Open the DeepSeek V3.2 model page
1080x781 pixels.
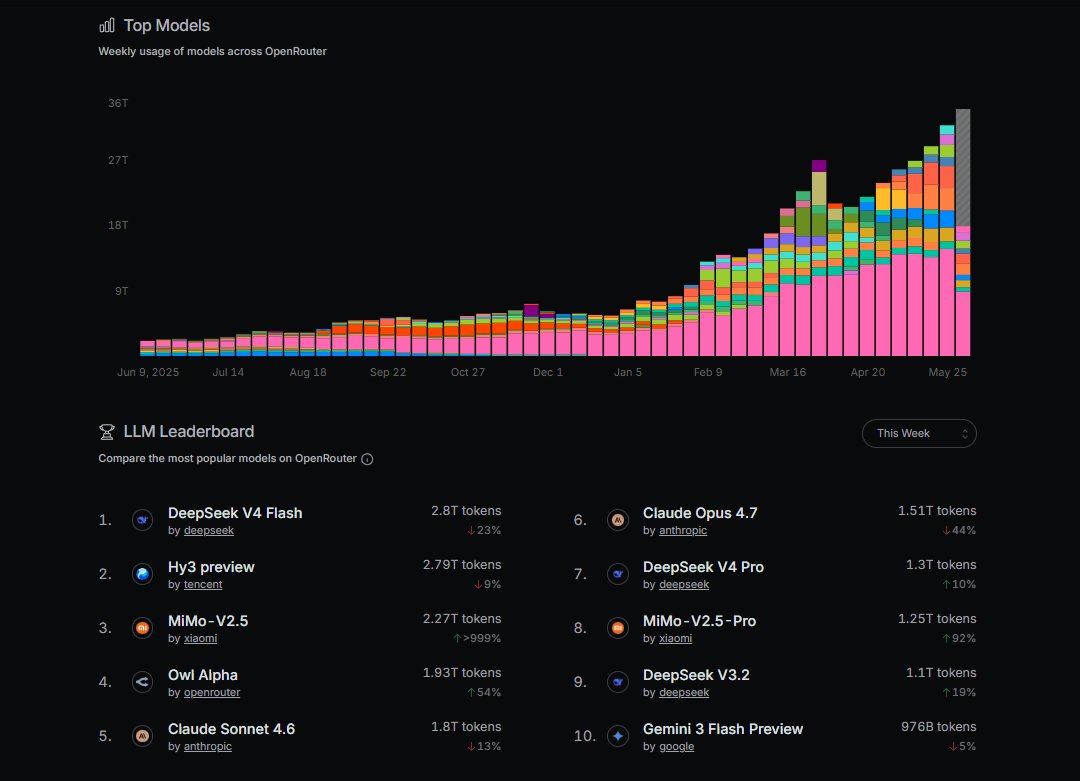pyautogui.click(x=696, y=675)
